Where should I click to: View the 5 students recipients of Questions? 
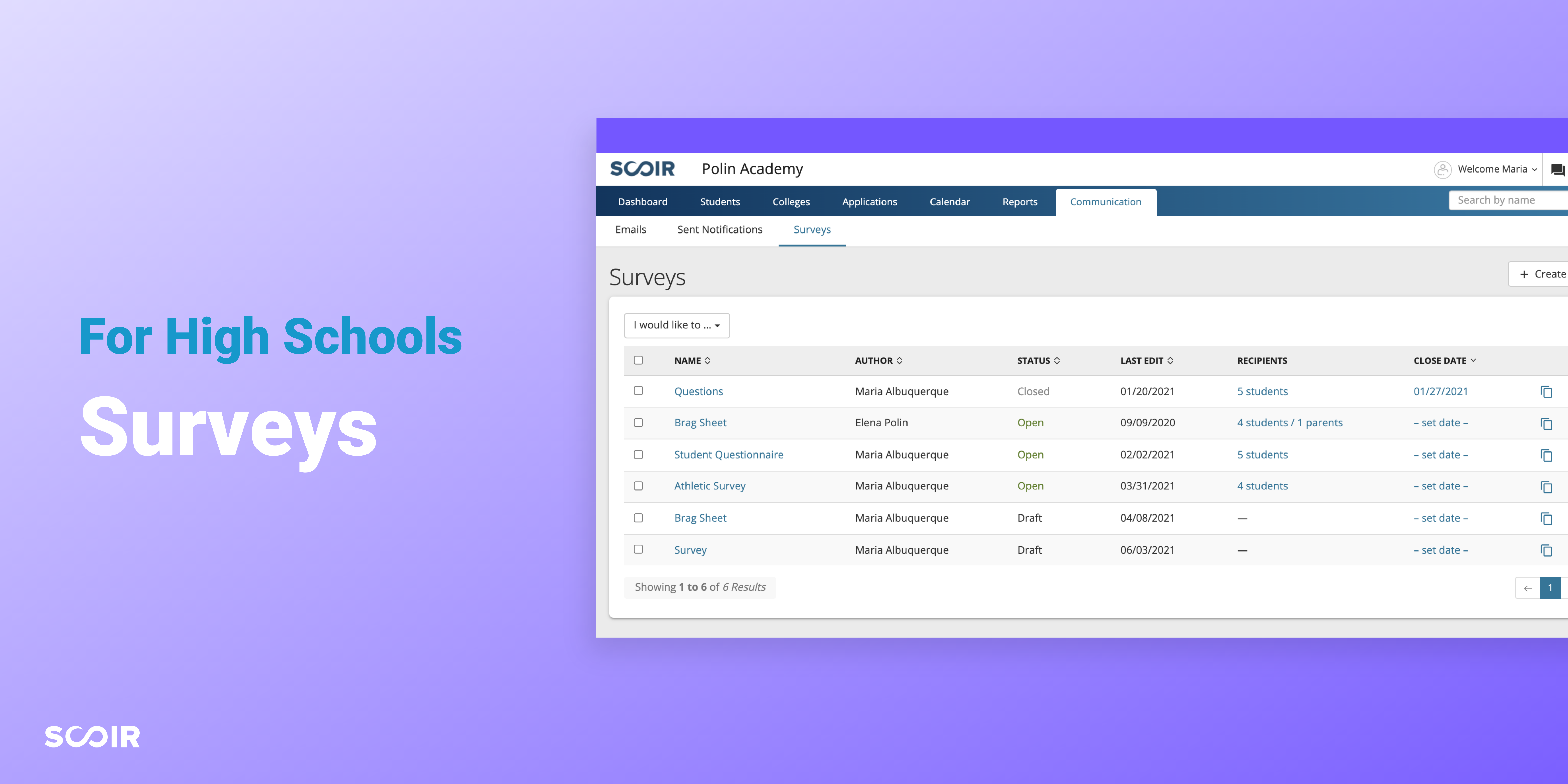(1263, 391)
